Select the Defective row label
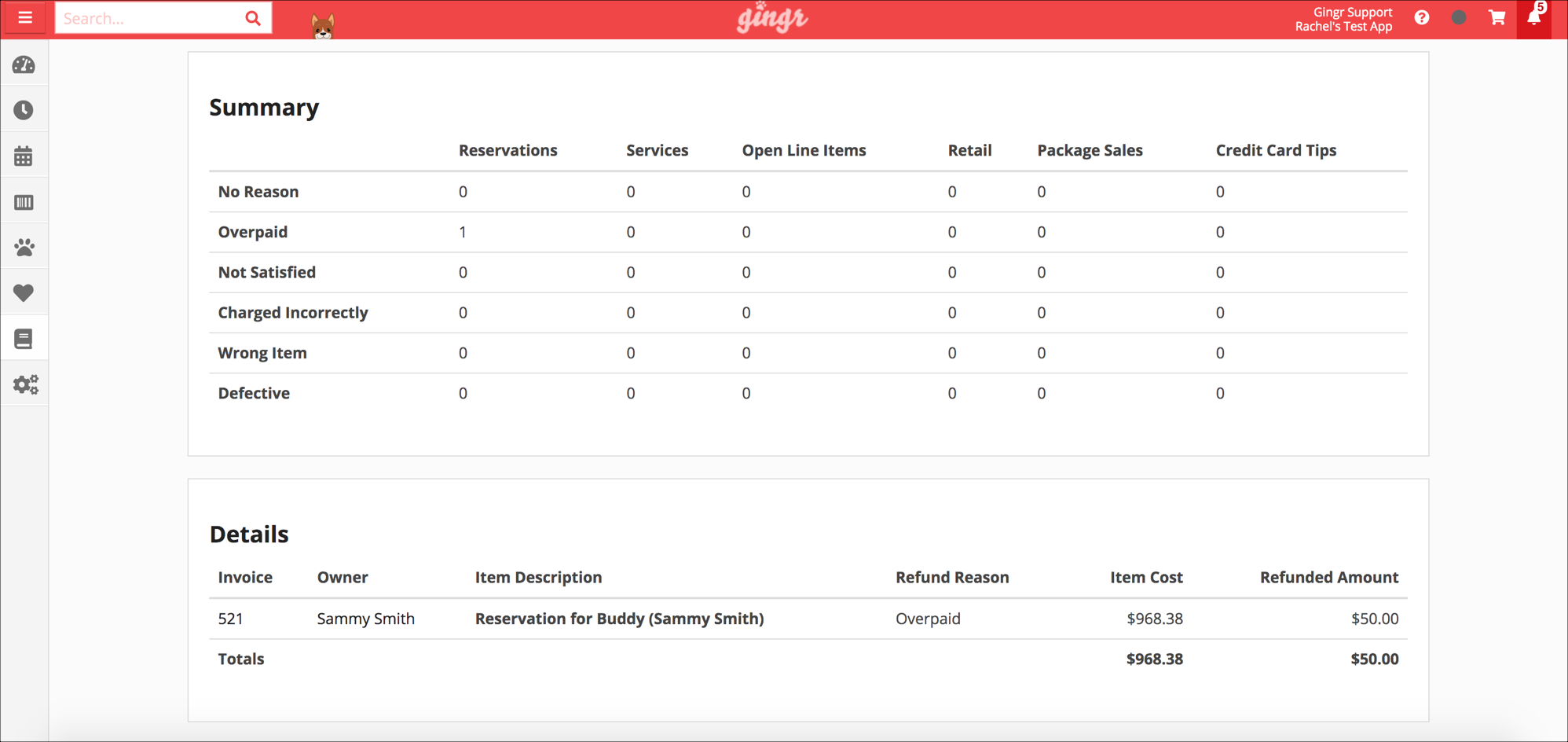 253,393
